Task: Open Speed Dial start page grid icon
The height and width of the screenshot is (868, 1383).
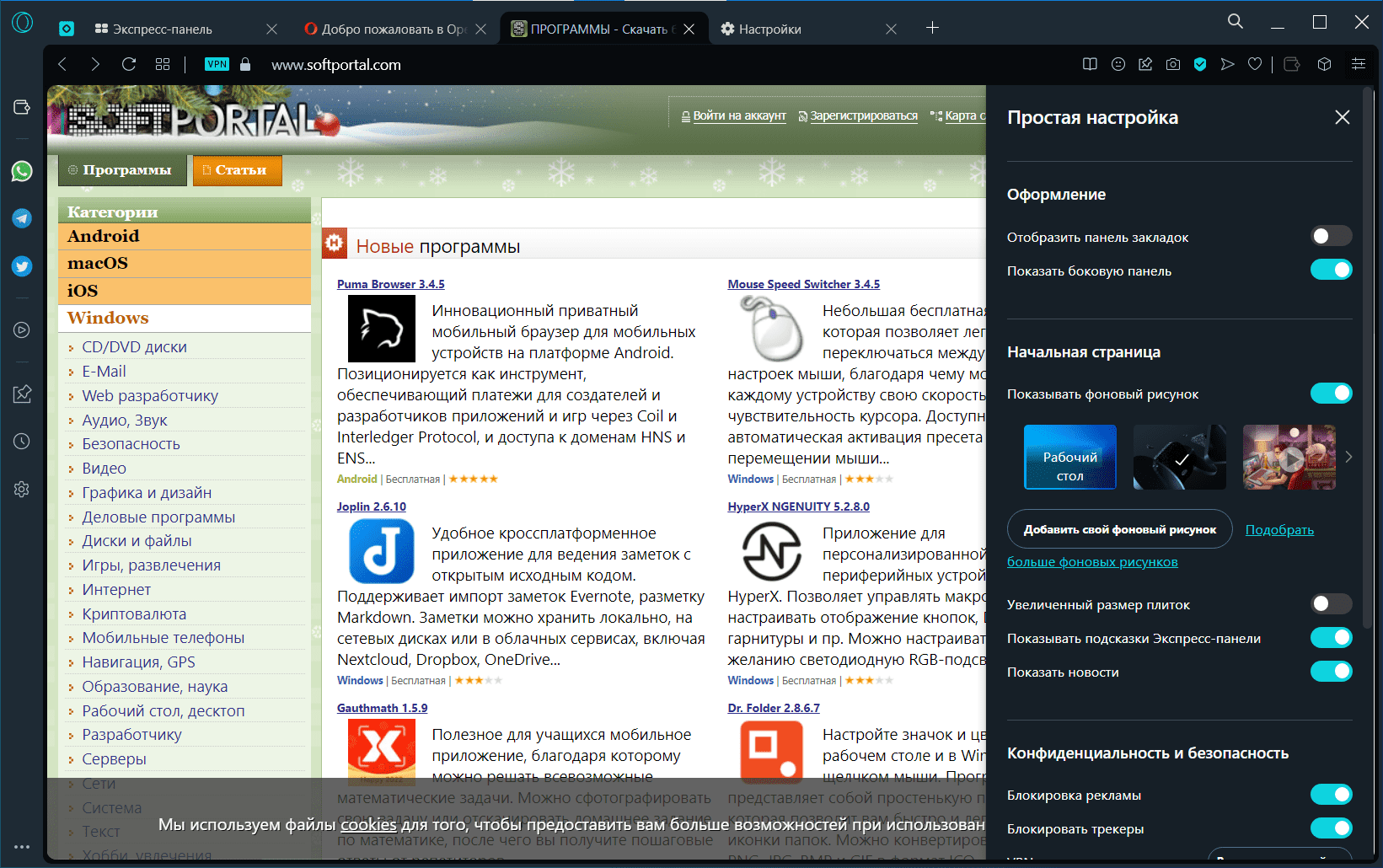Action: click(163, 64)
